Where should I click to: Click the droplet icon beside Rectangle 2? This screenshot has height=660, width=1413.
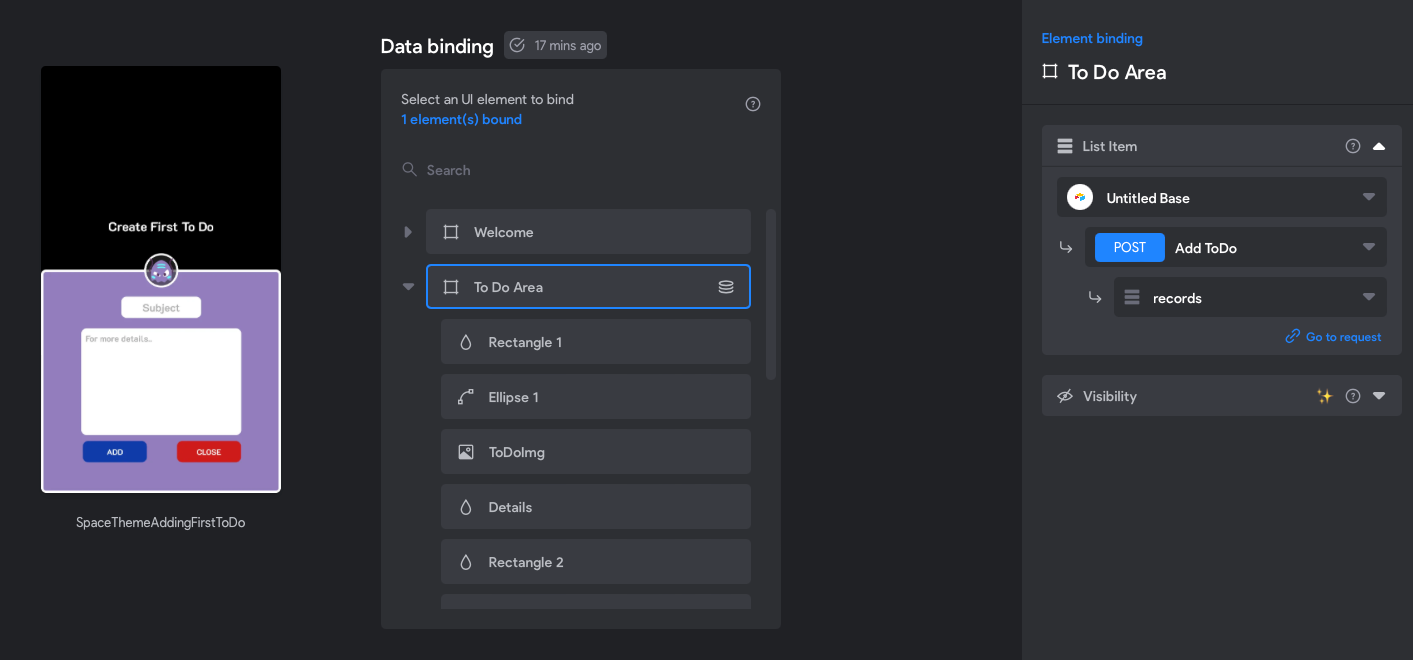pyautogui.click(x=465, y=562)
